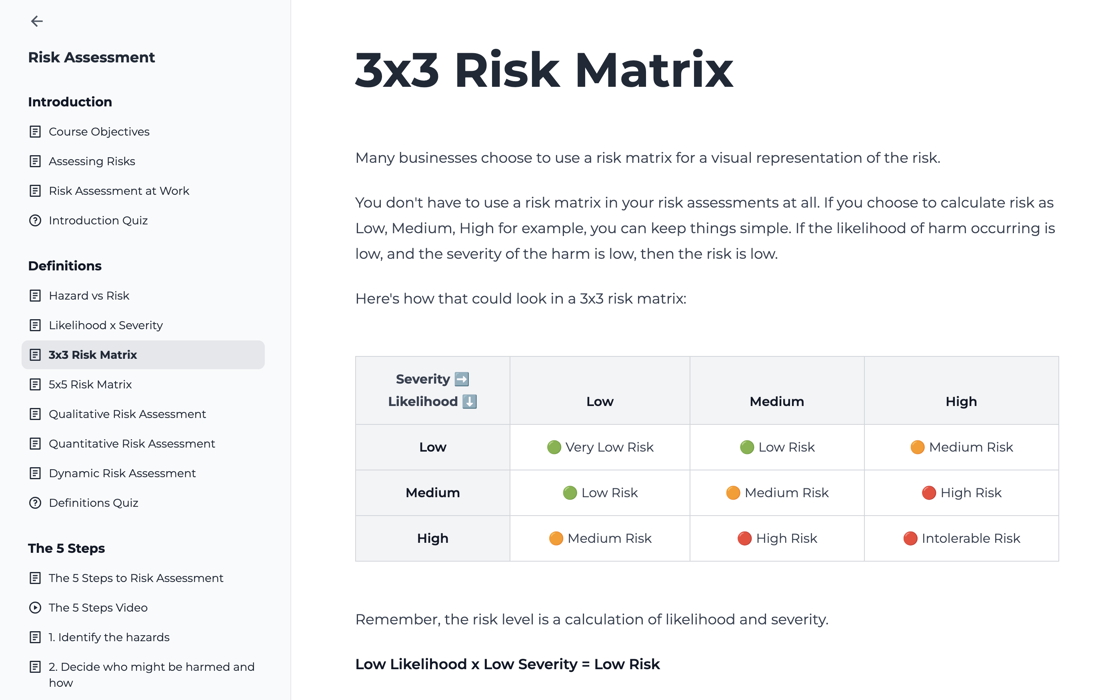Click the red dot beside Intolerable Risk
The image size is (1120, 700).
point(911,538)
